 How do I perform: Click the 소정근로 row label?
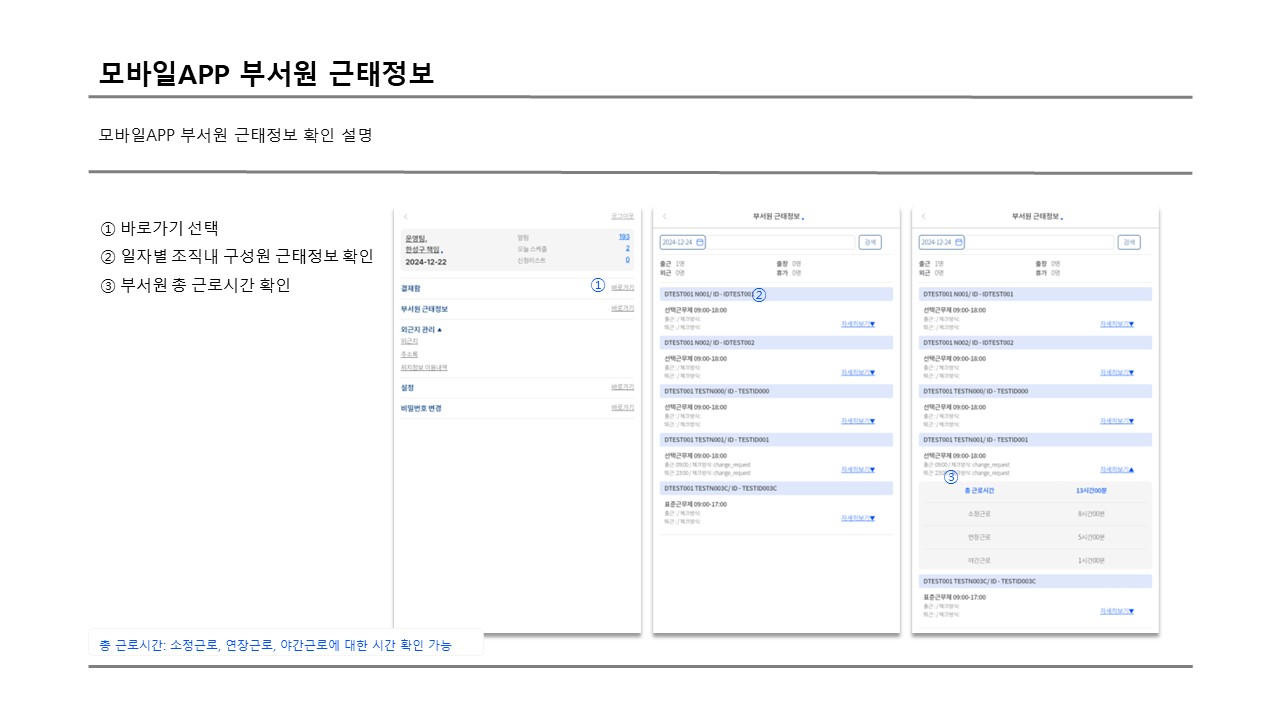979,514
